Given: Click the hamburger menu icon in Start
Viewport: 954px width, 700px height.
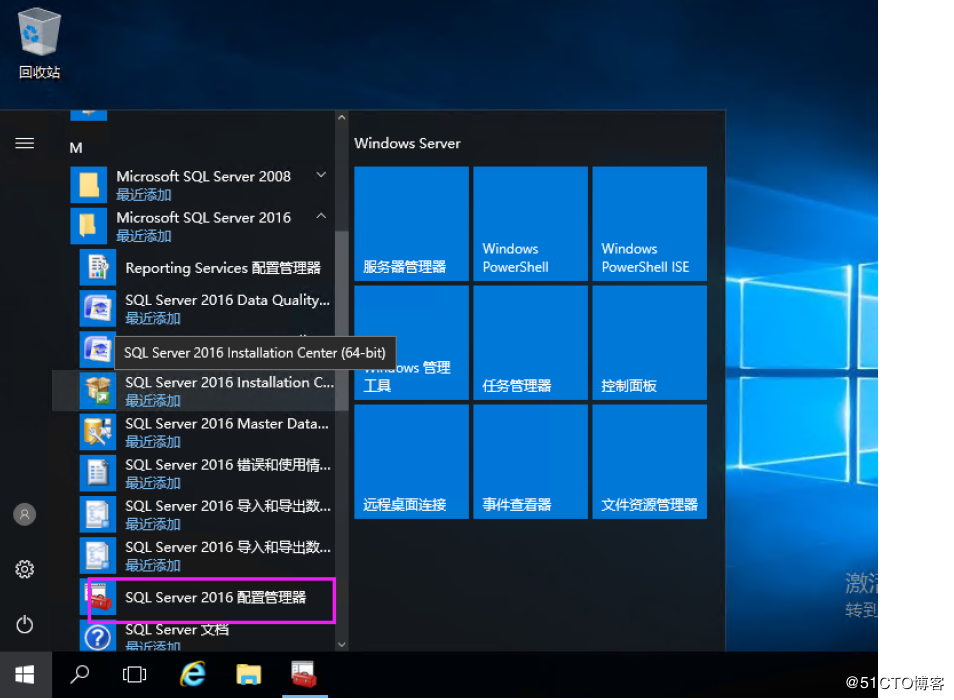Looking at the screenshot, I should coord(24,144).
